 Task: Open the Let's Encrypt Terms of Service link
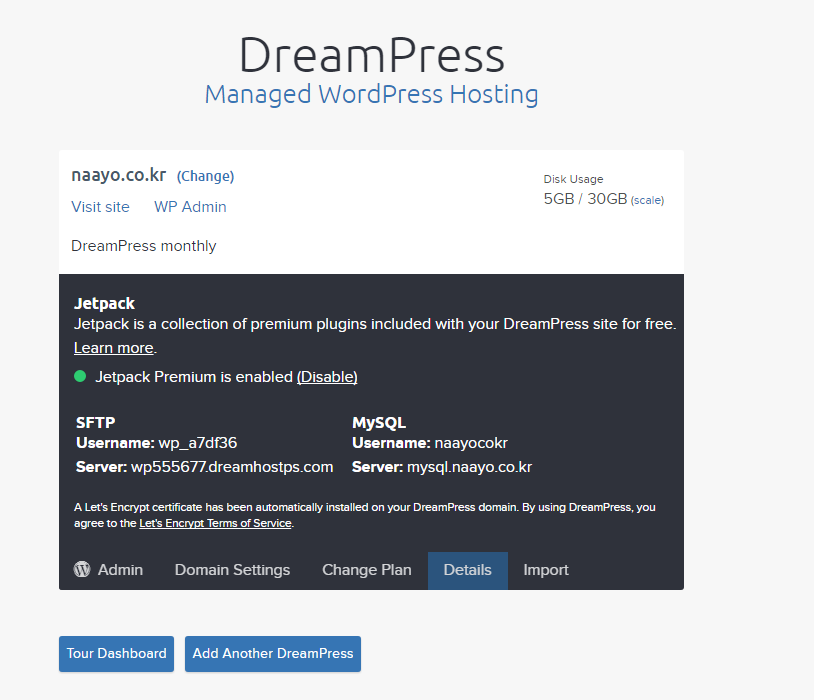215,523
